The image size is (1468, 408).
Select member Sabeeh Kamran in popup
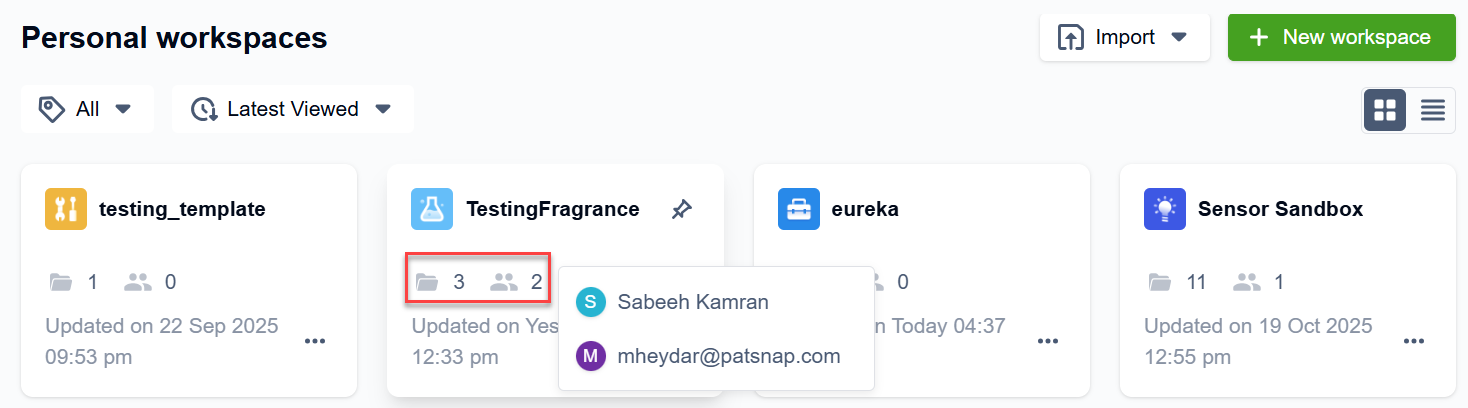click(693, 302)
